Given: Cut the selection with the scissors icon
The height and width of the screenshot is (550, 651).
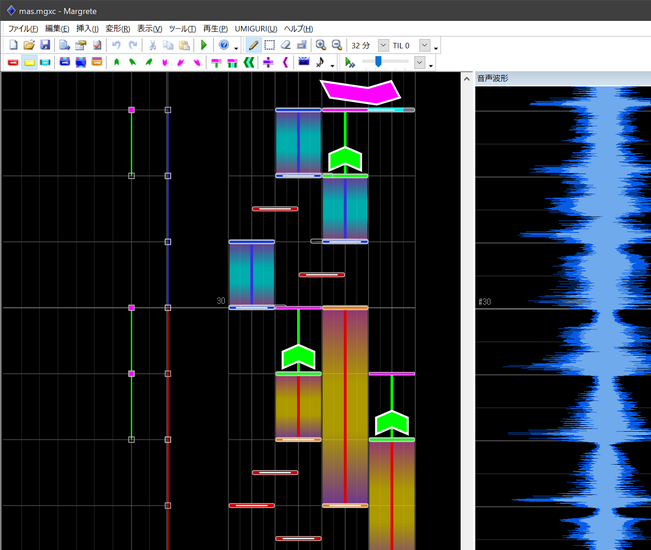Looking at the screenshot, I should point(152,45).
